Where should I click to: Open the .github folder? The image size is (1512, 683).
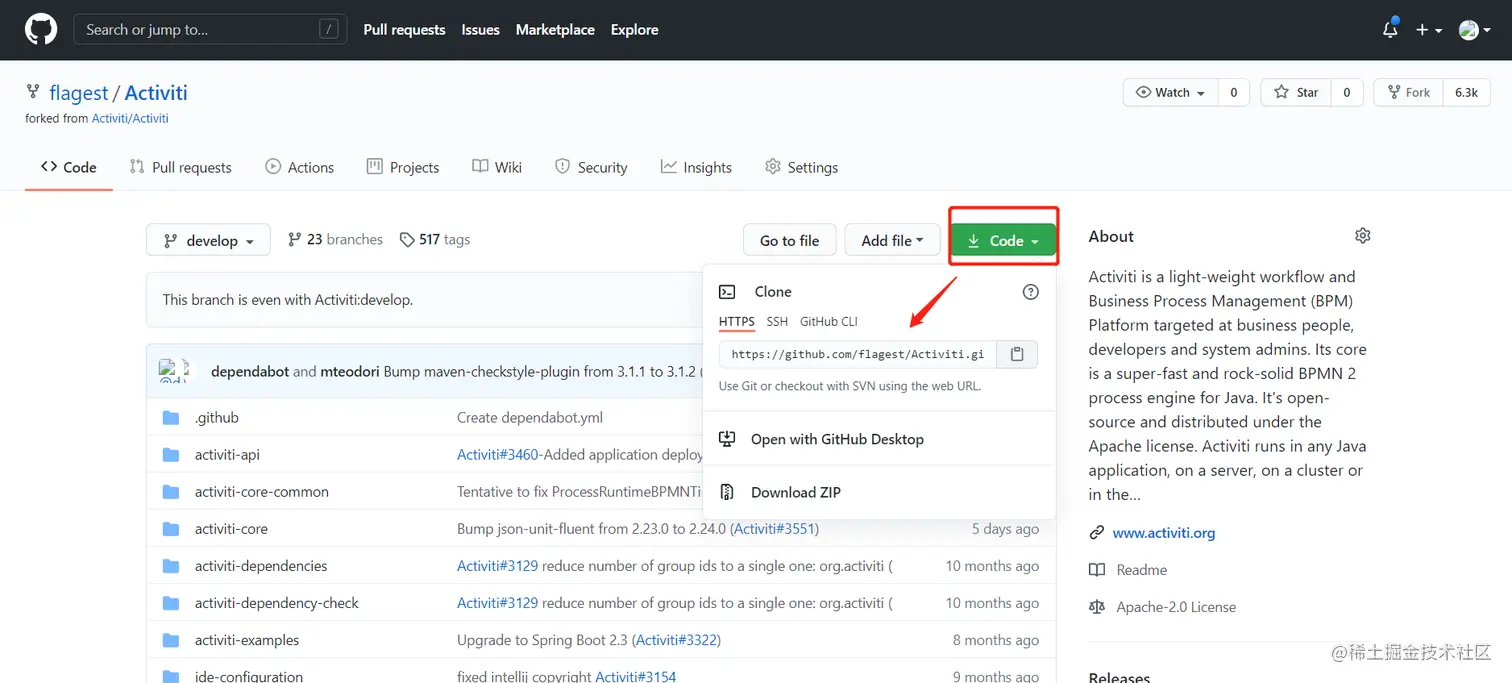pyautogui.click(x=217, y=417)
